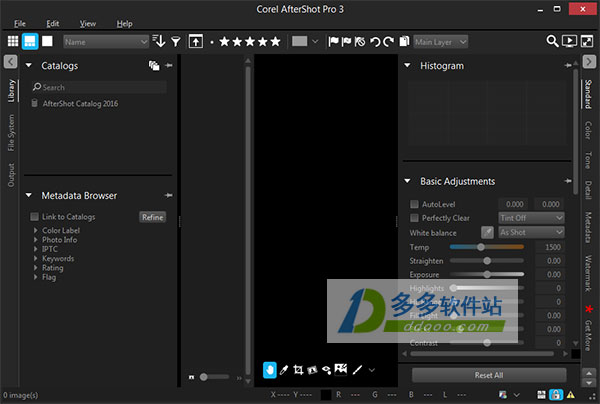Open the As Shot white balance dropdown
The width and height of the screenshot is (600, 404).
point(531,232)
